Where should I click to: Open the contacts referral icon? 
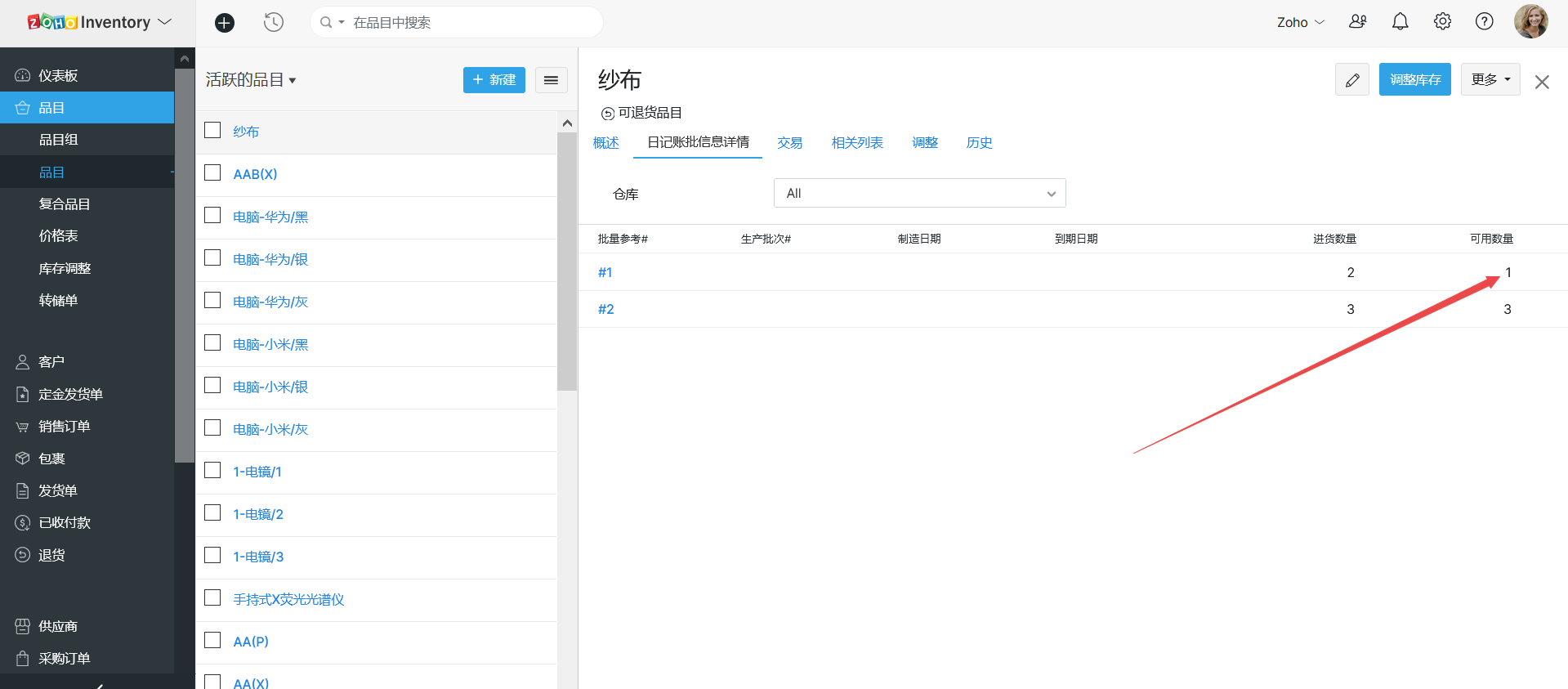(1357, 22)
